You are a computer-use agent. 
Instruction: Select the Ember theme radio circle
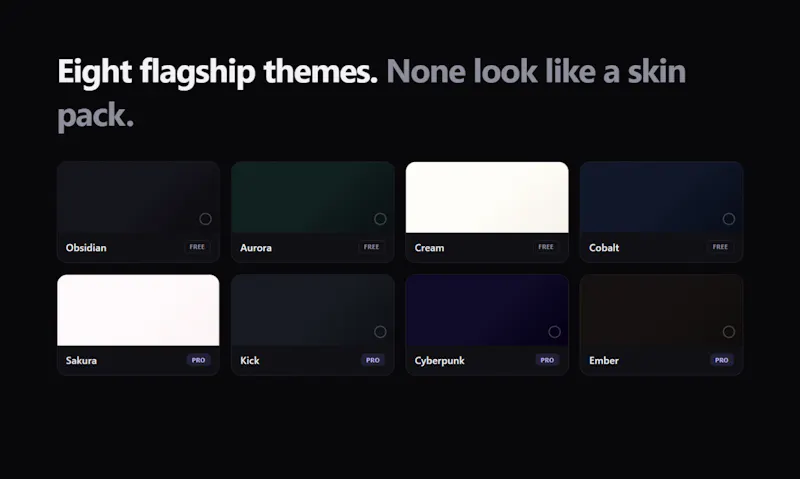pyautogui.click(x=729, y=332)
